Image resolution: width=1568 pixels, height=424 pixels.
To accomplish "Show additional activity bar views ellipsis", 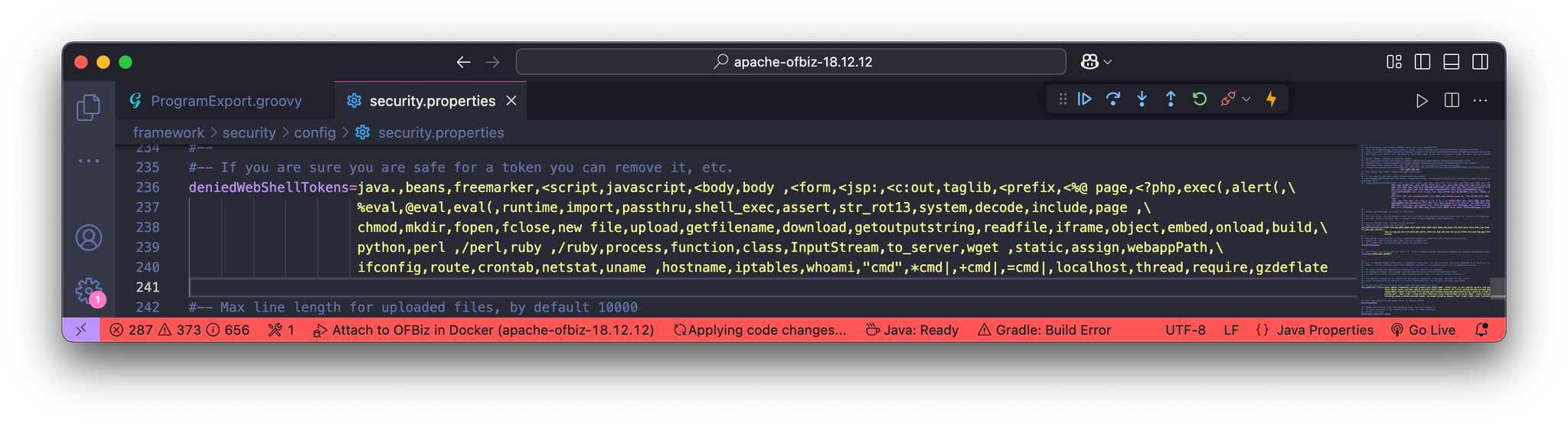I will [x=89, y=161].
